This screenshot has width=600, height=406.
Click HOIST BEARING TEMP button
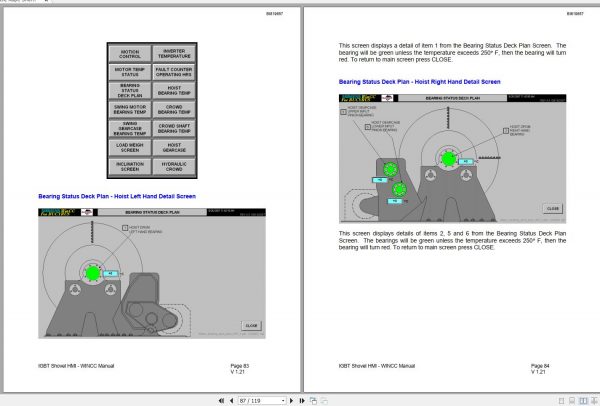(x=174, y=91)
